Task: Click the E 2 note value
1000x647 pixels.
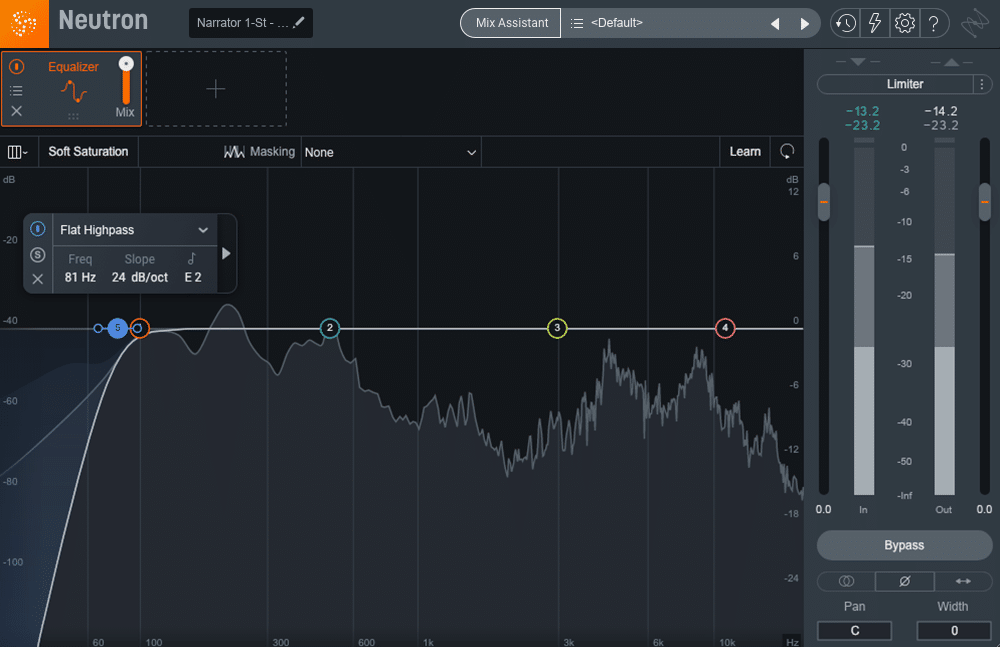Action: 193,278
